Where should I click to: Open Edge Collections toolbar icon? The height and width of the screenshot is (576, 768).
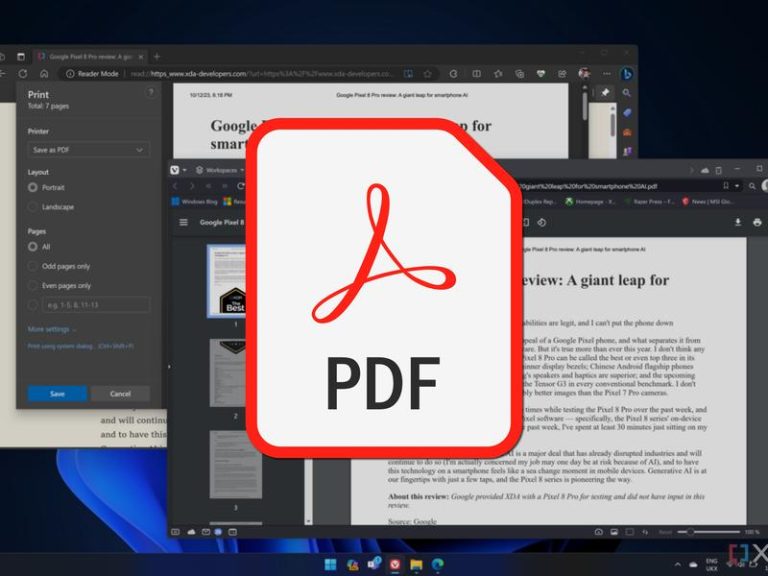520,74
